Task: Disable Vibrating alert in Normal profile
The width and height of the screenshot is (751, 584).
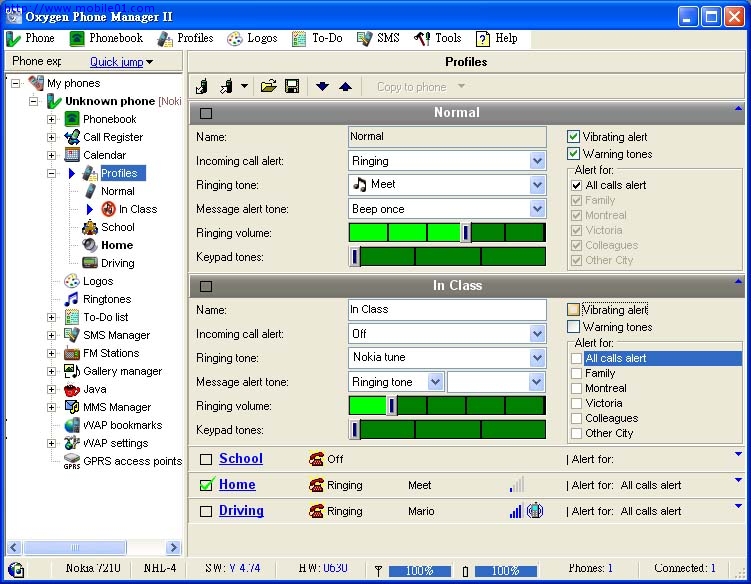Action: pyautogui.click(x=573, y=137)
